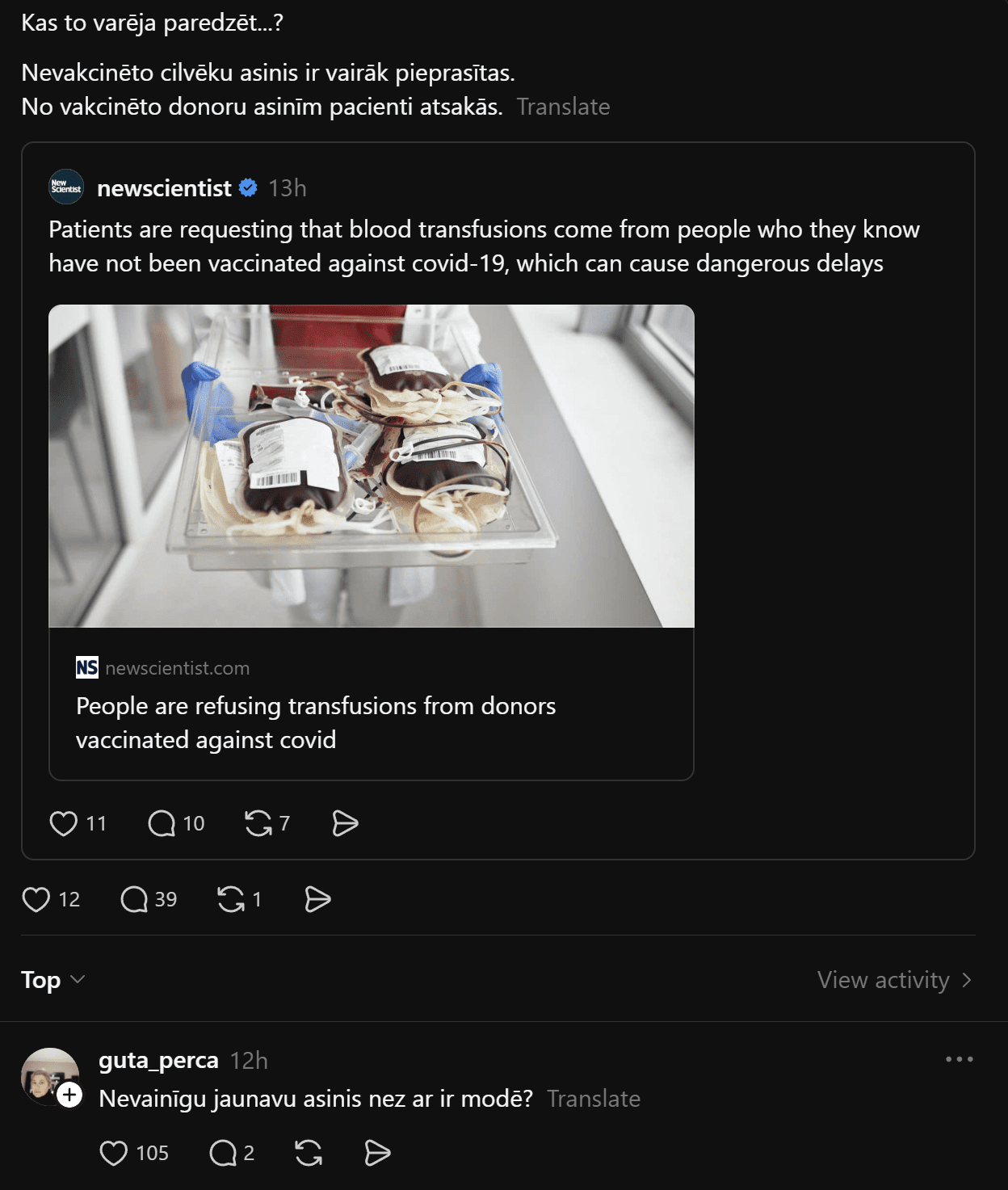Share guta_perca's comment
This screenshot has height=1190, width=1008.
coord(377,1153)
